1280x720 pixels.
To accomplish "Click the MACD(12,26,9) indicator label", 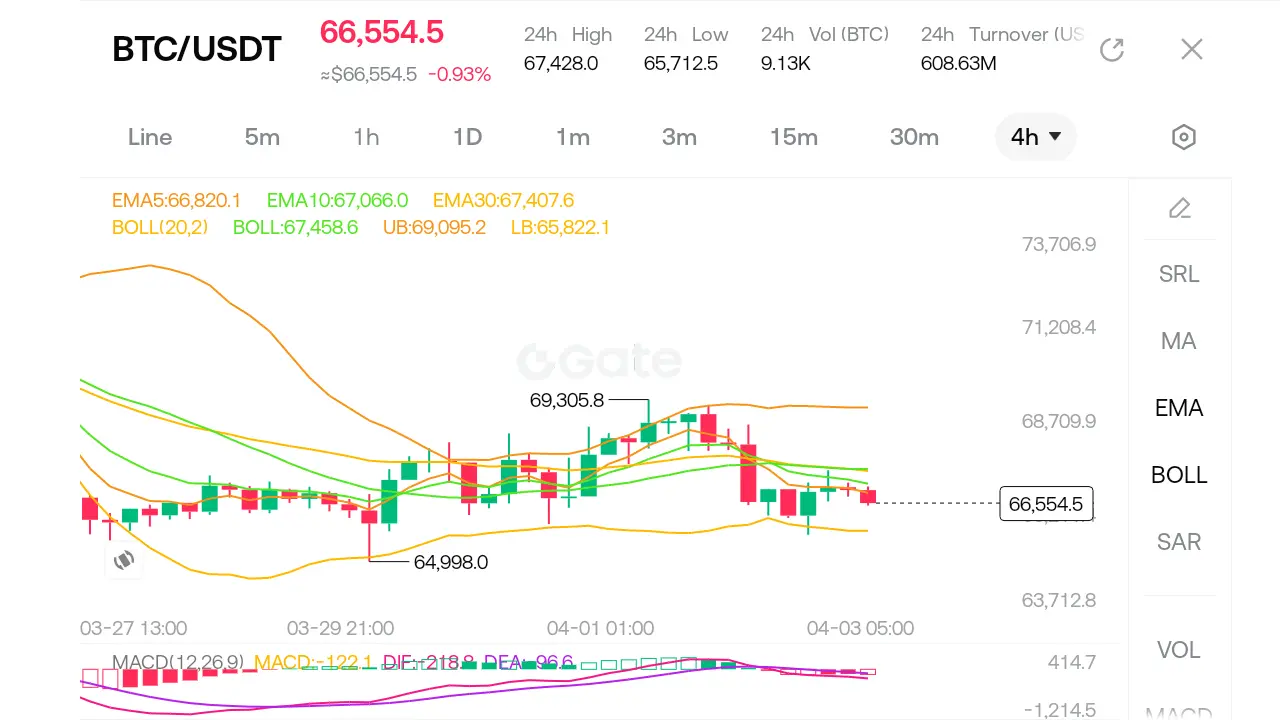I will 178,662.
